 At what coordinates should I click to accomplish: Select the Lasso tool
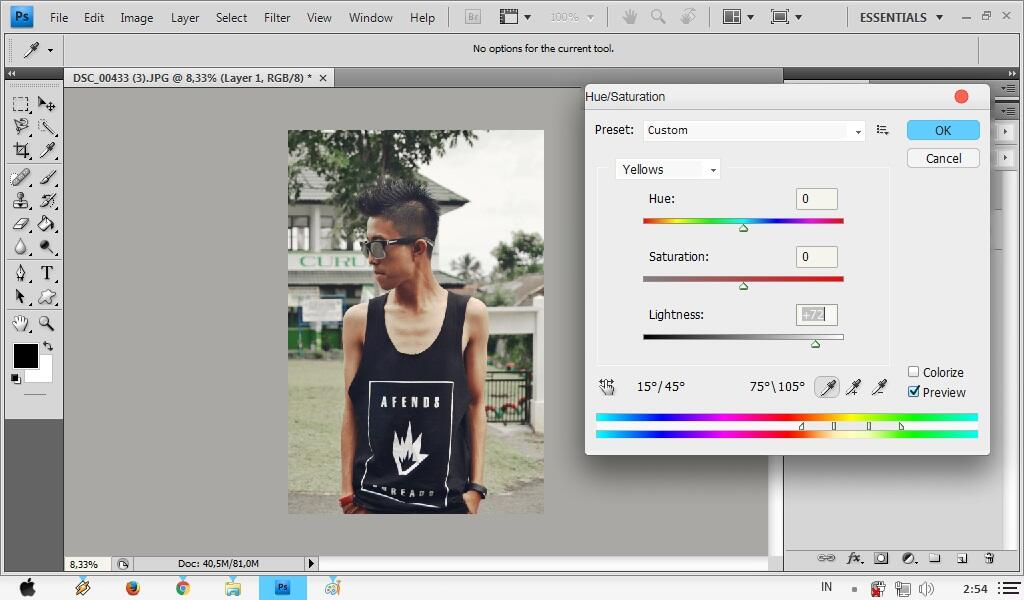coord(21,127)
